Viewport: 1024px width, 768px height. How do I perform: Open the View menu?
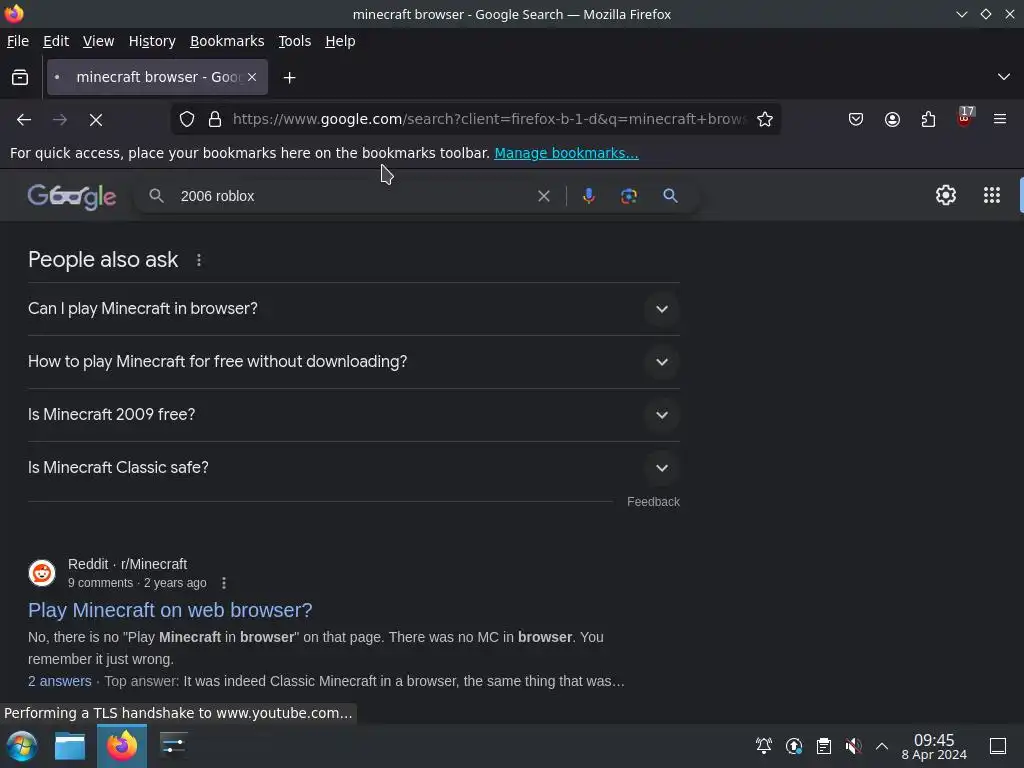coord(99,41)
